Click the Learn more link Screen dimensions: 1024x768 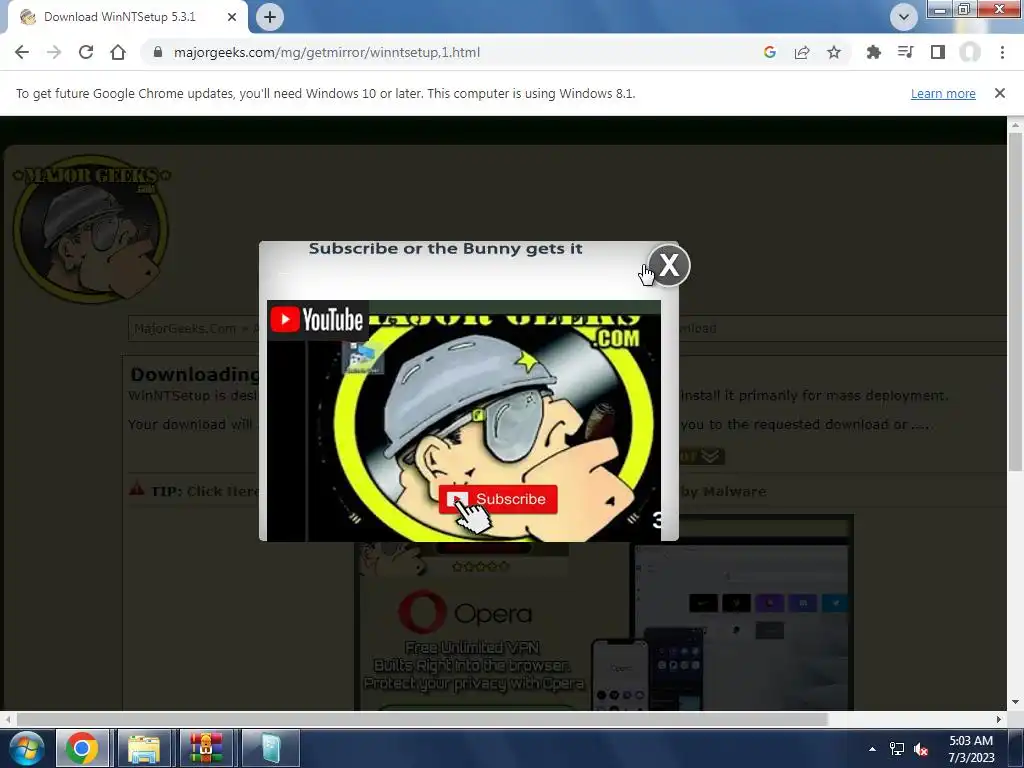coord(943,93)
